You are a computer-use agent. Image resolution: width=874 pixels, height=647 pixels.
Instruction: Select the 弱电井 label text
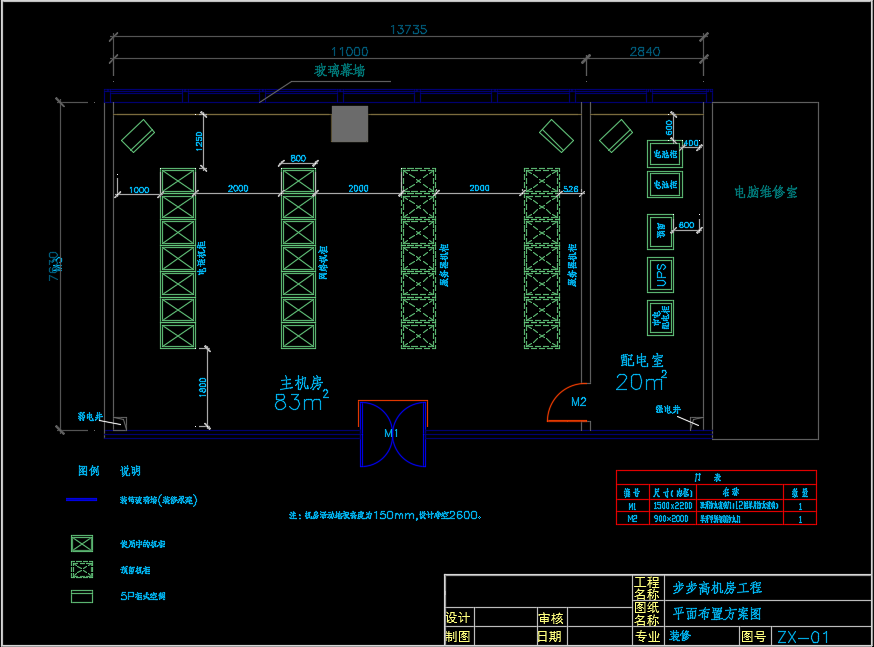[90, 416]
